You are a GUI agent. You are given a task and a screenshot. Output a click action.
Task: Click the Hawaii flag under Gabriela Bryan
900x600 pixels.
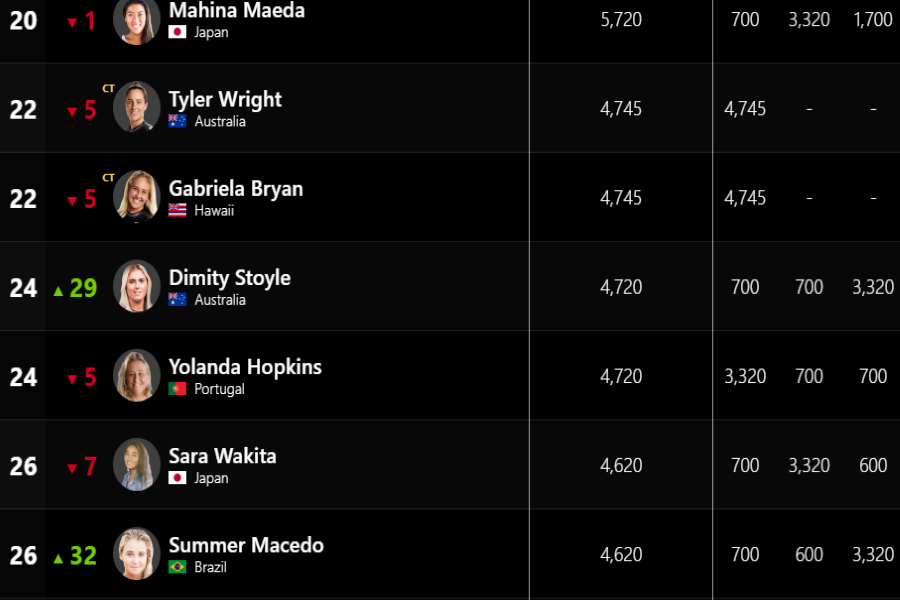point(177,210)
